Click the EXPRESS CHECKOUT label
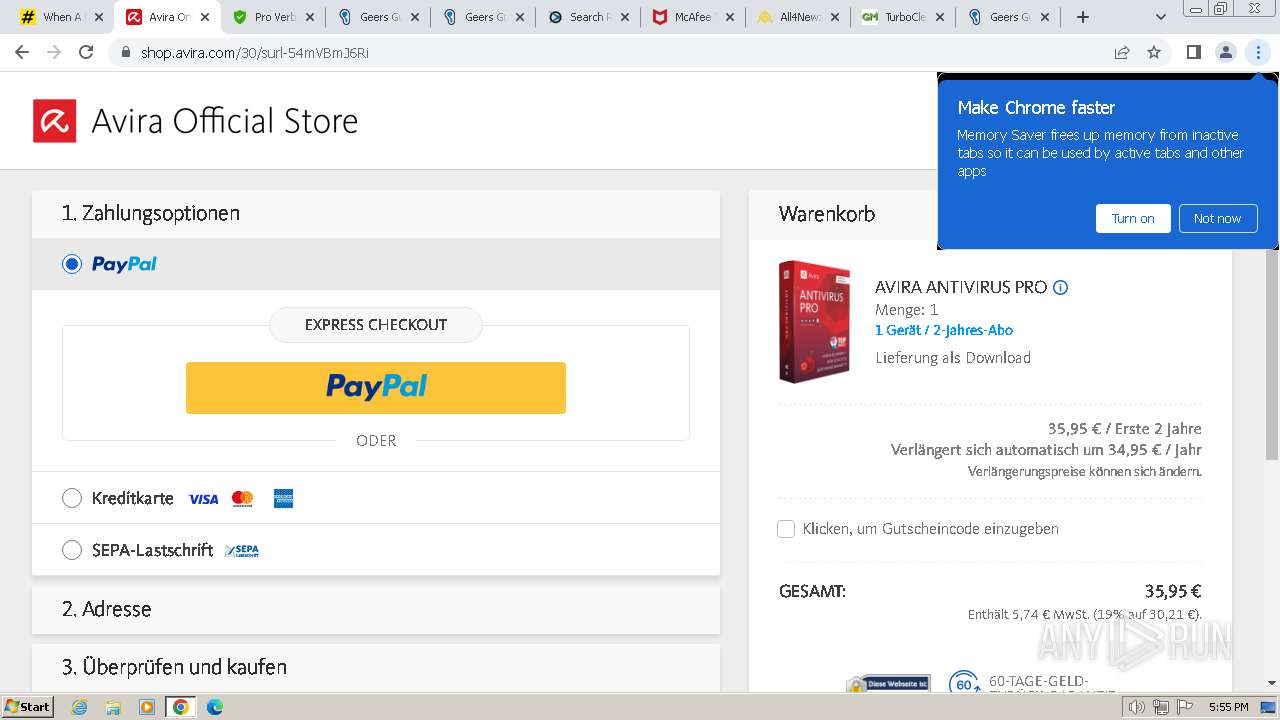The width and height of the screenshot is (1280, 720). (x=376, y=325)
